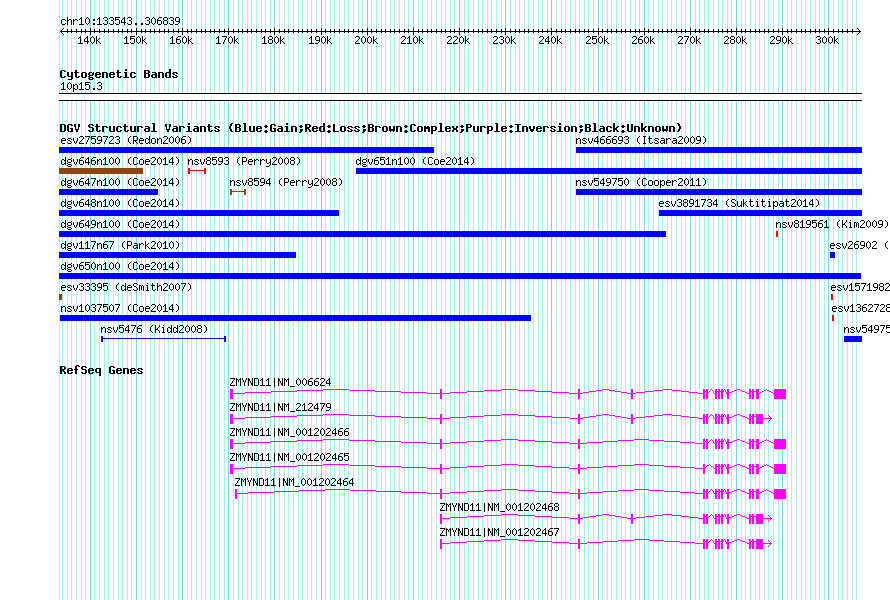This screenshot has height=600, width=890.
Task: Select the dgv647n100 (Coe2014) variant bar
Action: [108, 192]
